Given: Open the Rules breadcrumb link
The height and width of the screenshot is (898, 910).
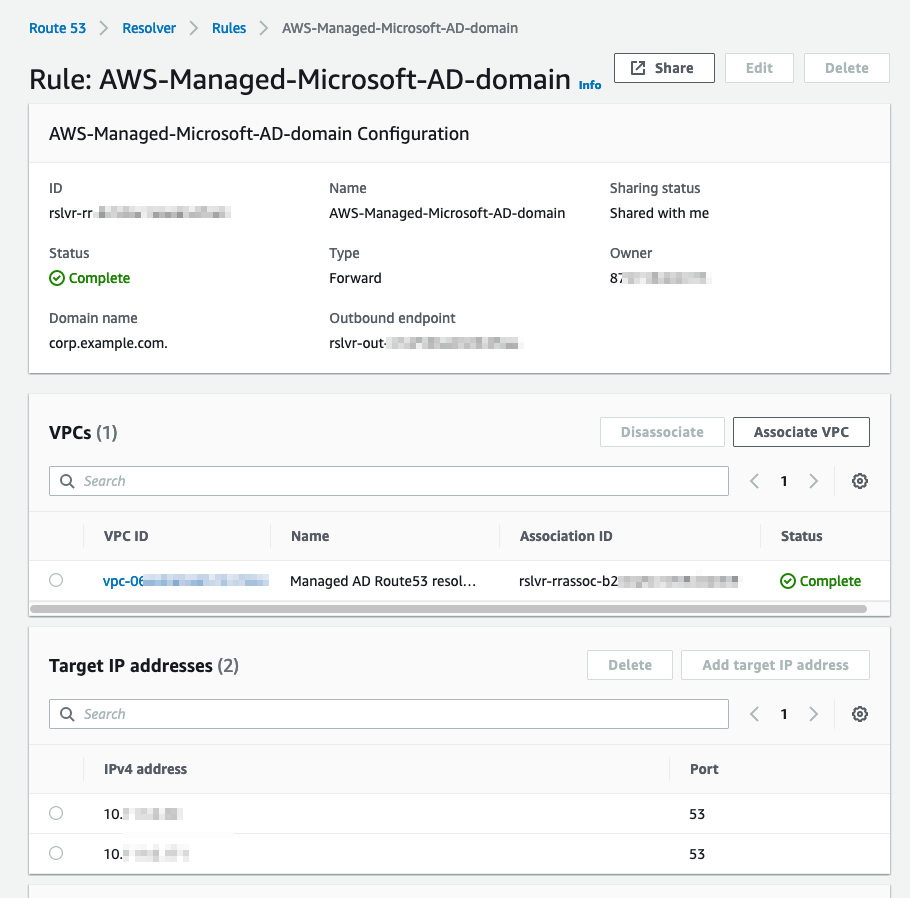Looking at the screenshot, I should pos(229,28).
